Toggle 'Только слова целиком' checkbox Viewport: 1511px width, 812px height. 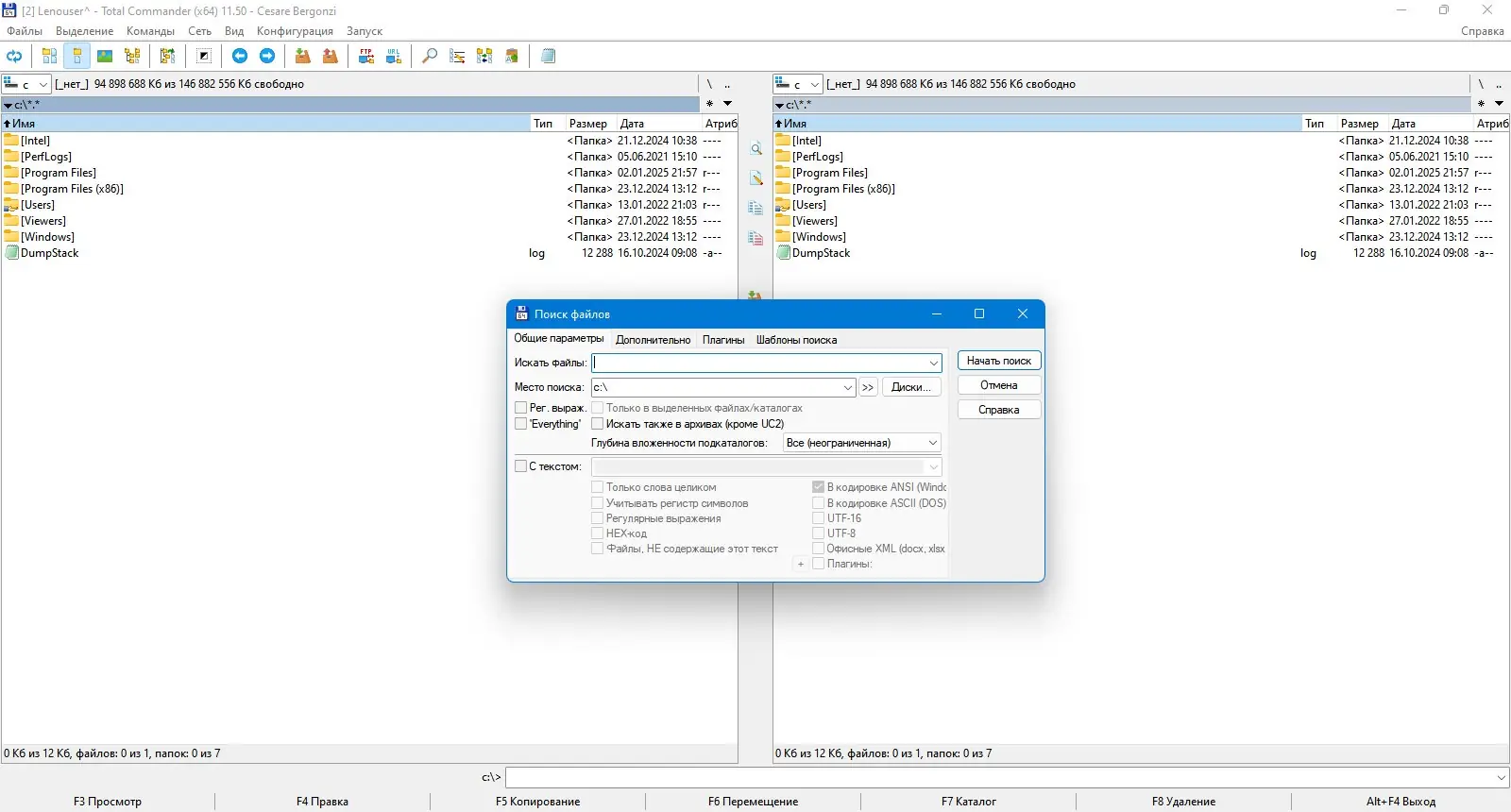pos(597,487)
